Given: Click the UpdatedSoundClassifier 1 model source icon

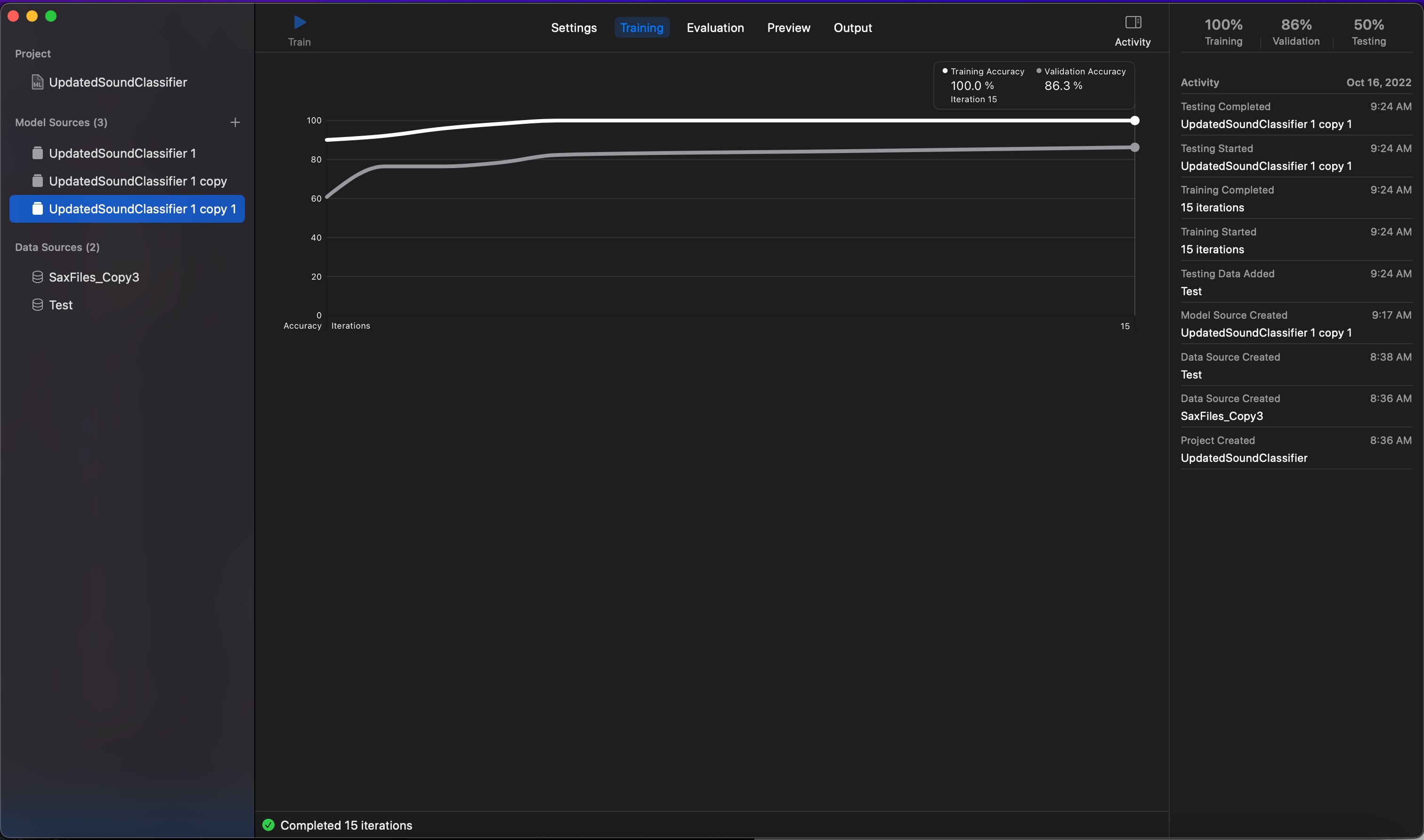Looking at the screenshot, I should tap(37, 153).
